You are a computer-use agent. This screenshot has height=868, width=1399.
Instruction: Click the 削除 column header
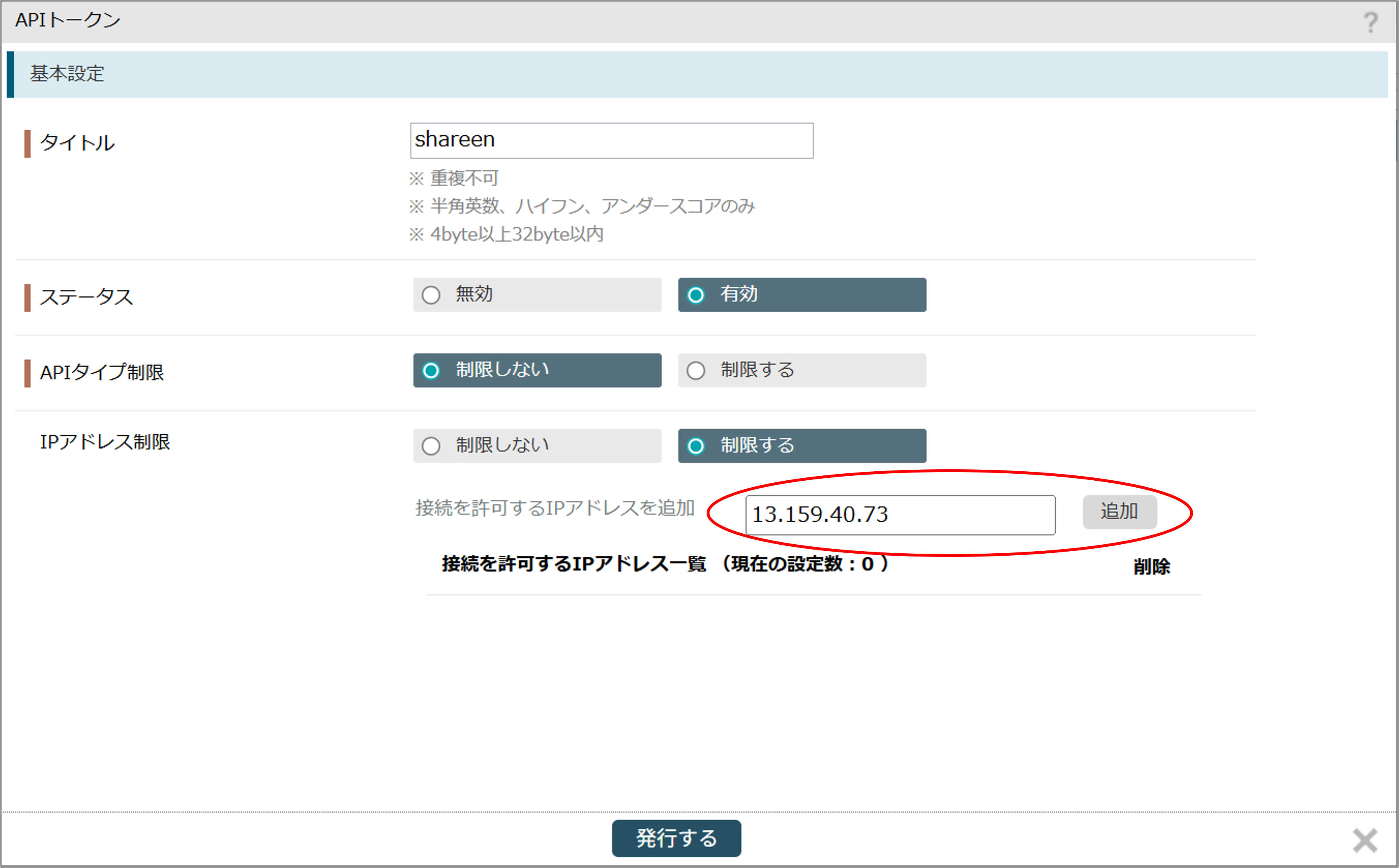[x=1151, y=567]
